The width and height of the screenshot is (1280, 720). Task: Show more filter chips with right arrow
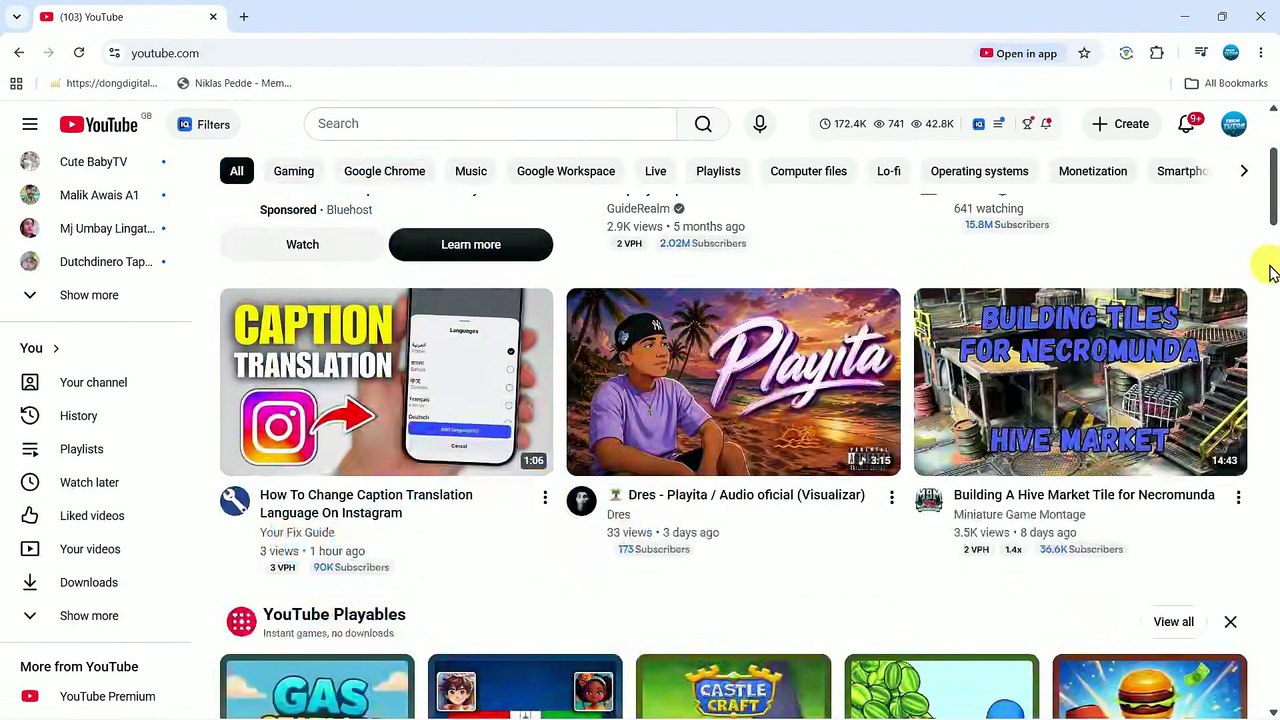[1244, 171]
